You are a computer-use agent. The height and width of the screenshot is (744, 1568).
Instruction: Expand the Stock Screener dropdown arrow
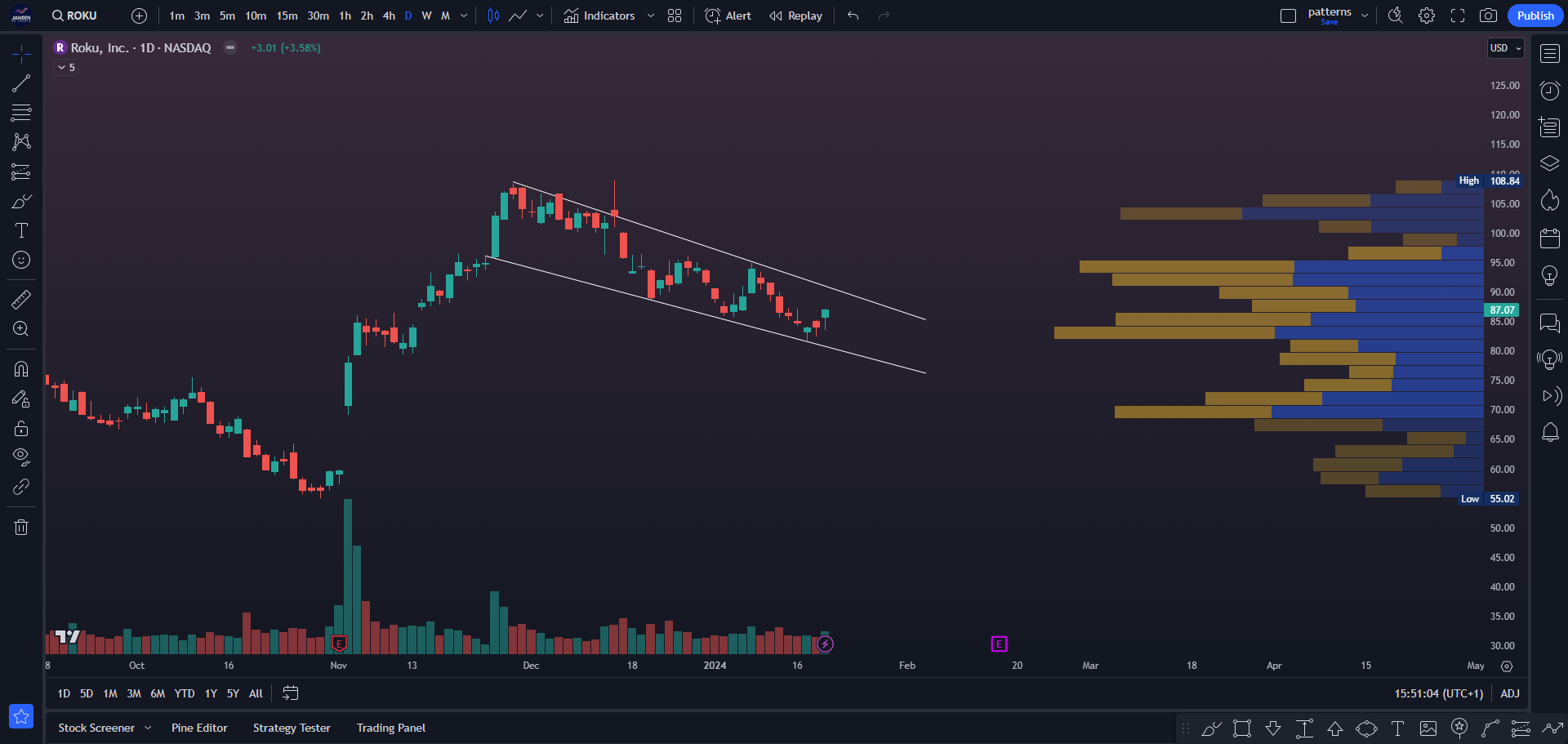[x=148, y=728]
